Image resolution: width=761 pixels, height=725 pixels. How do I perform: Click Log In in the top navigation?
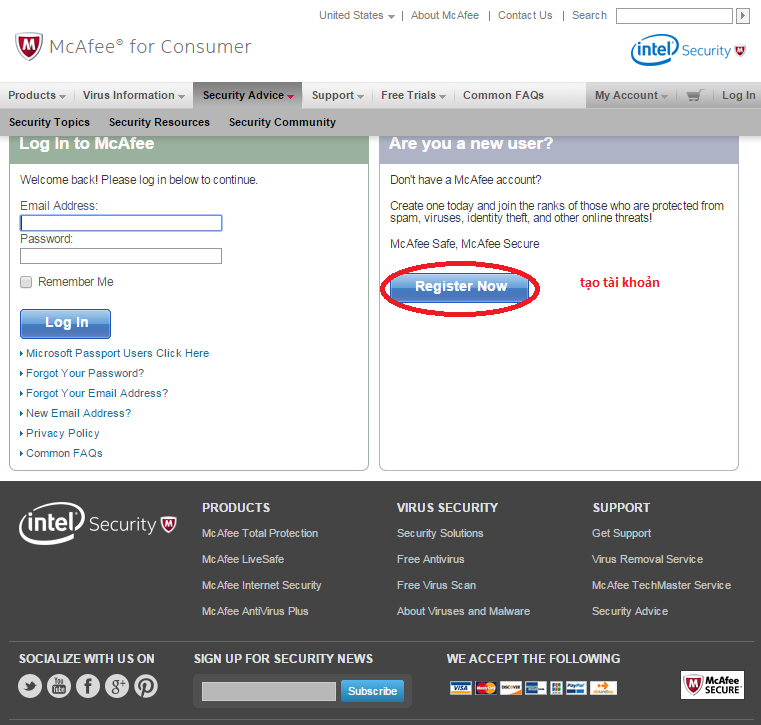coord(738,95)
